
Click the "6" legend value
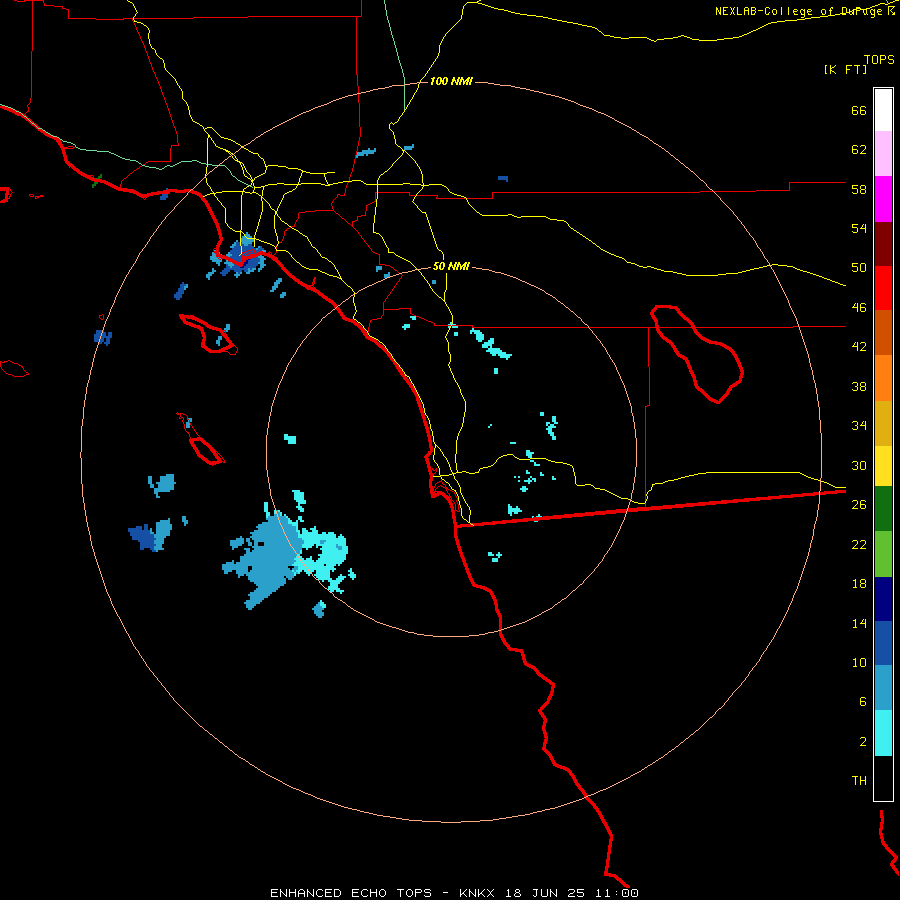click(x=863, y=702)
